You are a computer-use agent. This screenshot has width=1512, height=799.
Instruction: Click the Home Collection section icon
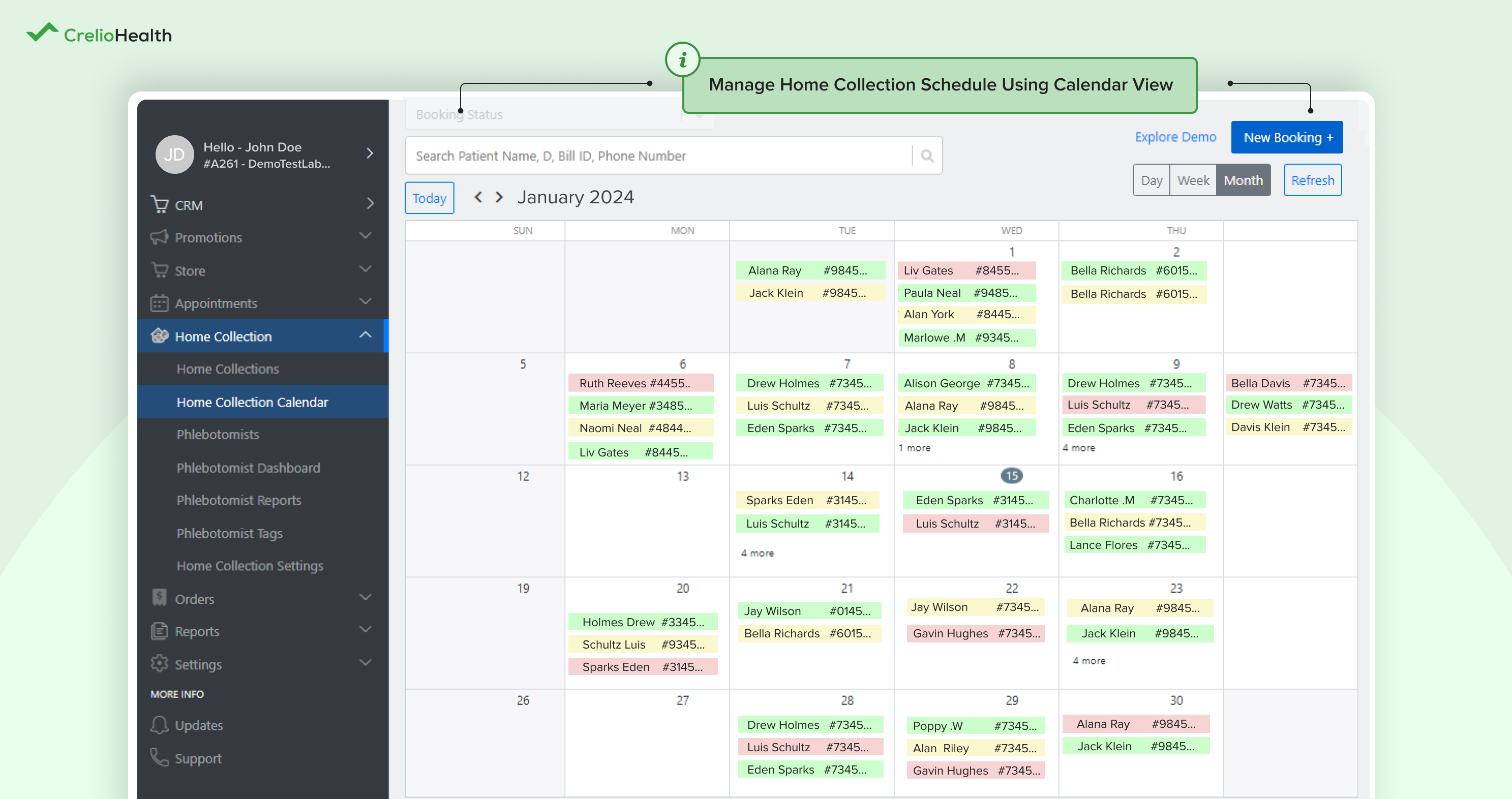160,335
